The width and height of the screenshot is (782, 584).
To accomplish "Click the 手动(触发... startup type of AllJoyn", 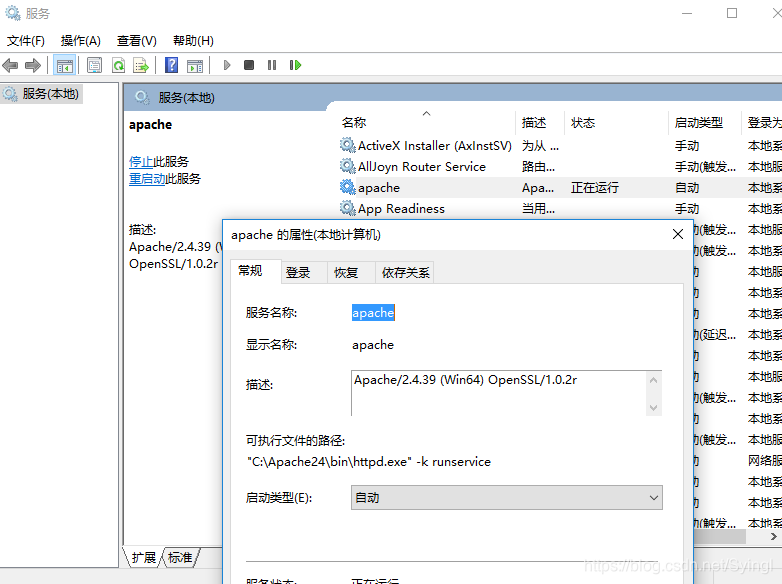I will (705, 167).
